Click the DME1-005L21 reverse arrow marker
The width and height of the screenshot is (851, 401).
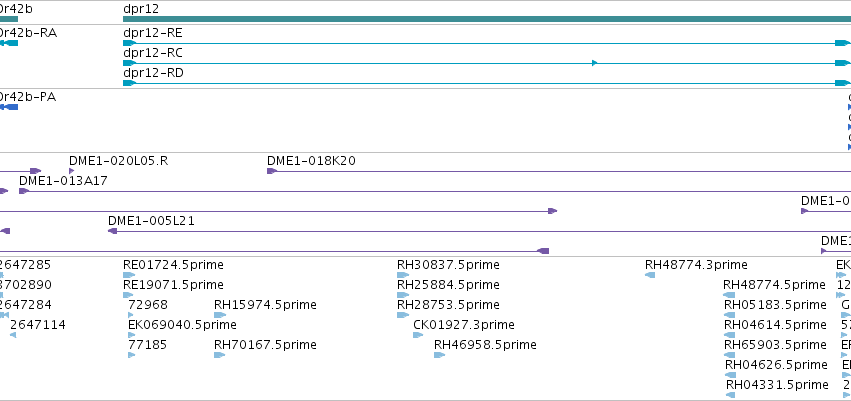pyautogui.click(x=113, y=231)
